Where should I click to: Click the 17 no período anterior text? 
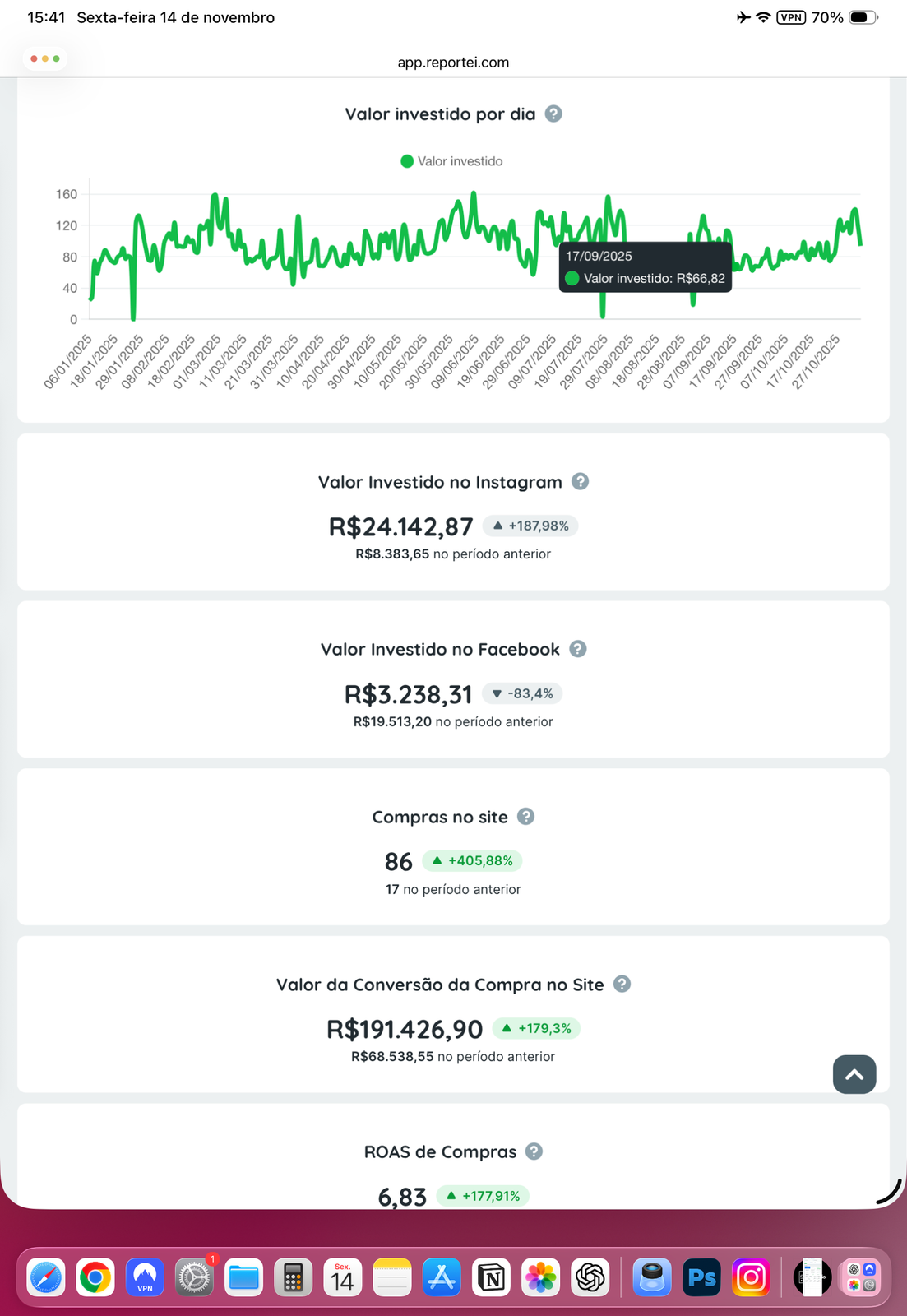pyautogui.click(x=453, y=889)
